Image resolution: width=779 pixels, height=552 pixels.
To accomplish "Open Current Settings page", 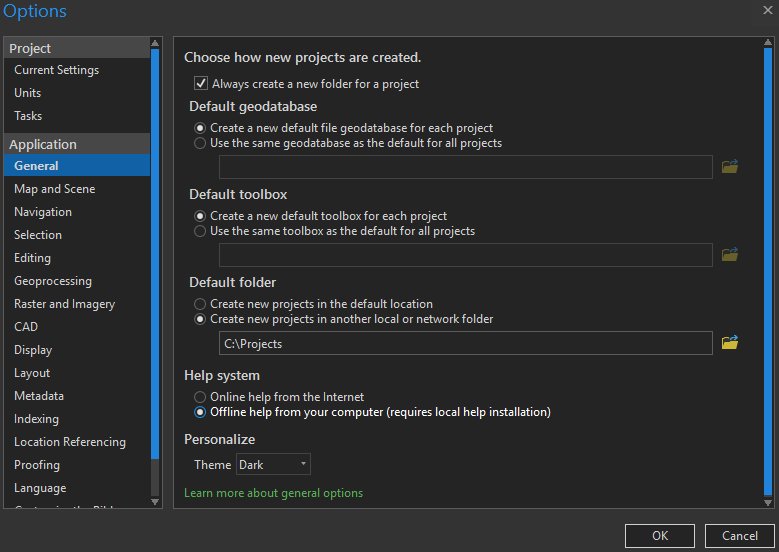I will (x=77, y=70).
